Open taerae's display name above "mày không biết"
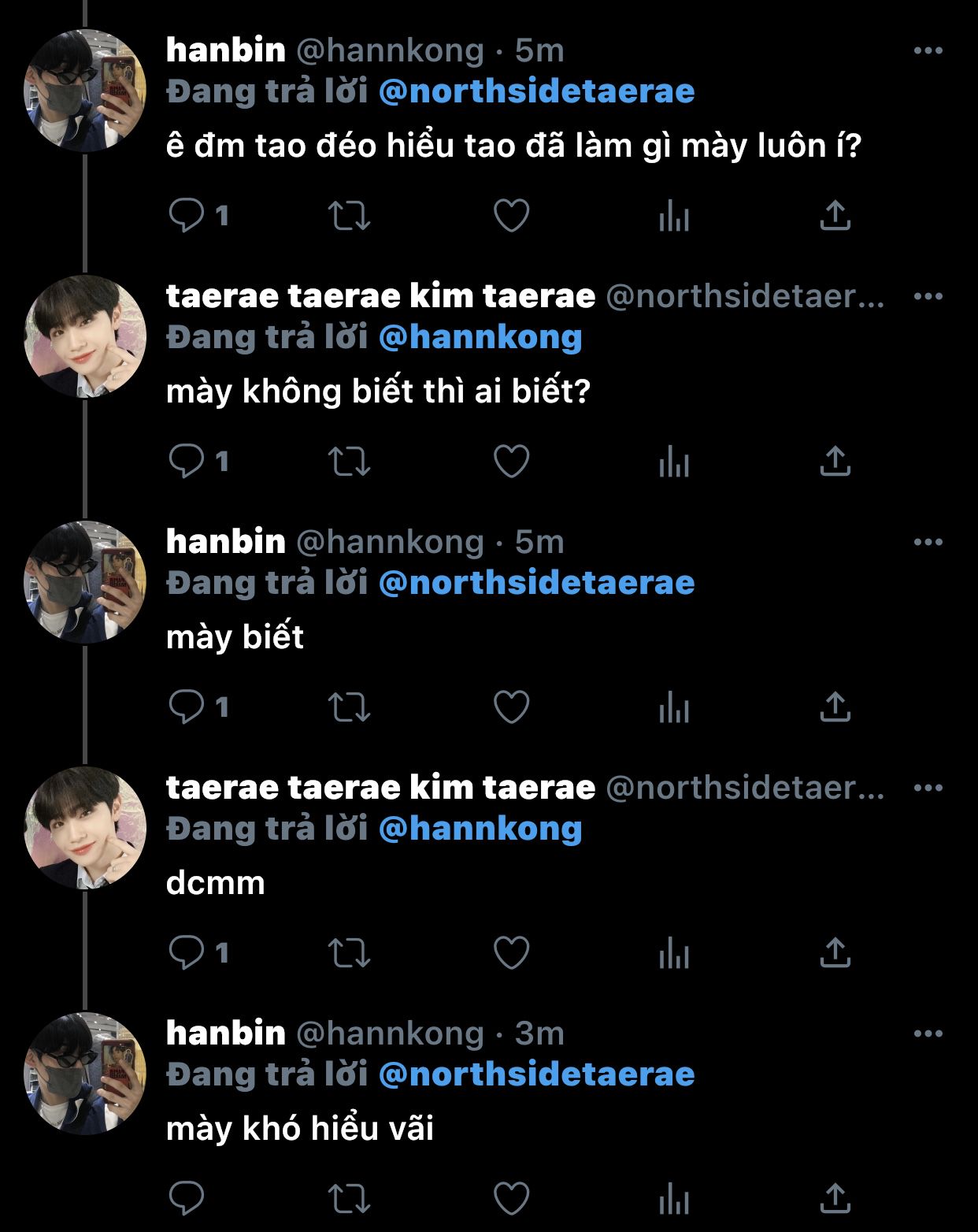The width and height of the screenshot is (978, 1232). (x=380, y=296)
